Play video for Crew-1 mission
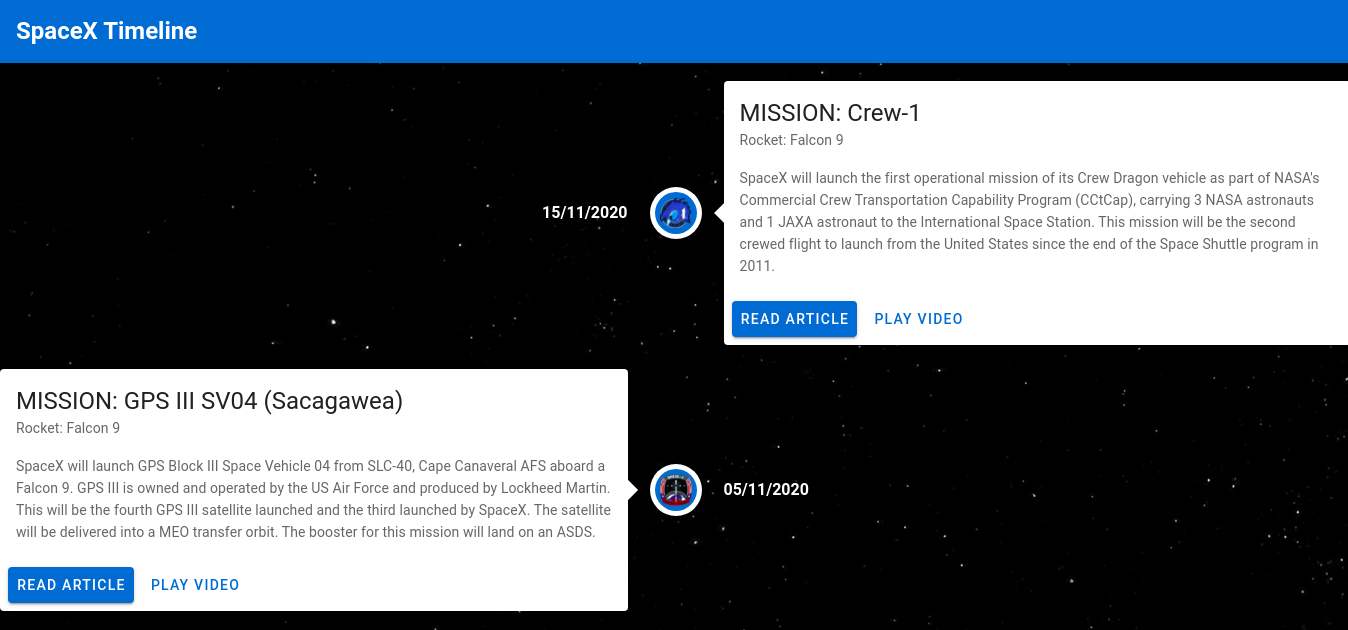 [x=918, y=319]
